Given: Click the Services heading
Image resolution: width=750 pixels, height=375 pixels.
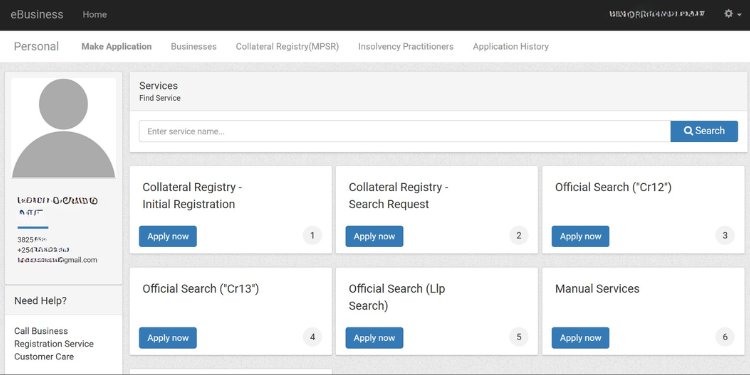Looking at the screenshot, I should 158,86.
